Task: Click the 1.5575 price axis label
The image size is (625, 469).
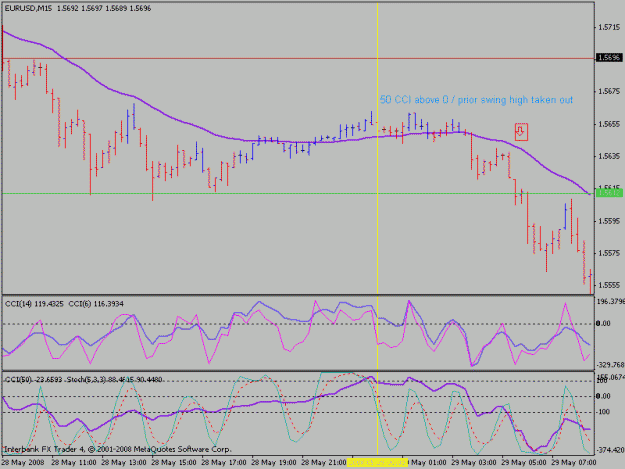Action: 609,253
